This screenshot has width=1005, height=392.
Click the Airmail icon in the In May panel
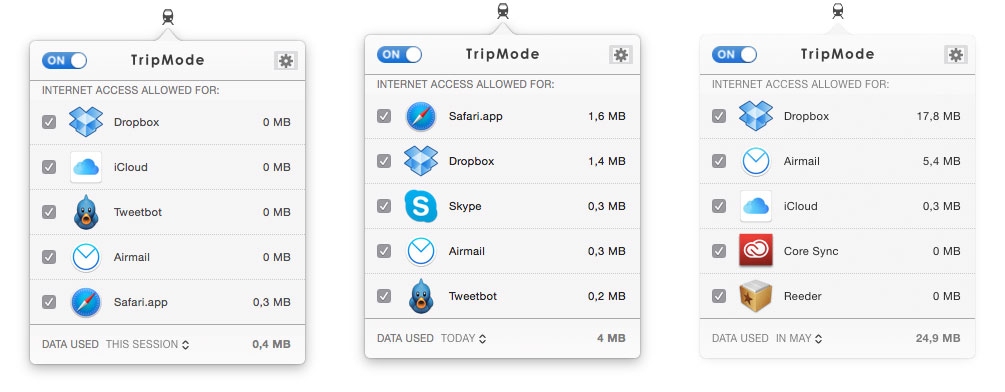click(x=756, y=161)
